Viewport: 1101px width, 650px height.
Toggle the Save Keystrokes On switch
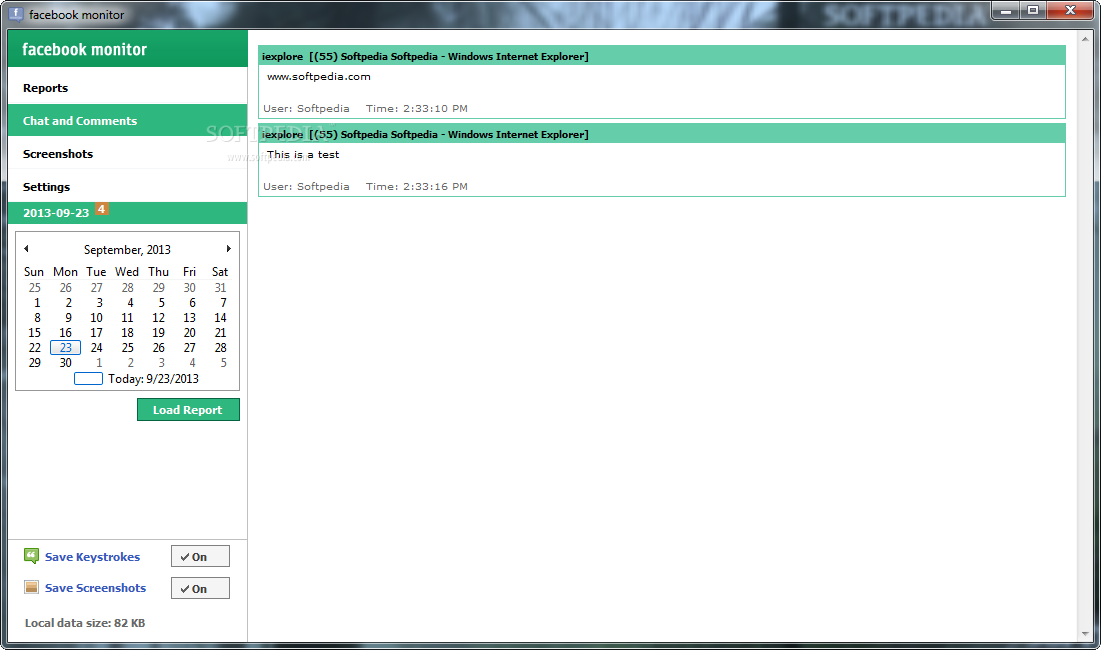pos(200,557)
